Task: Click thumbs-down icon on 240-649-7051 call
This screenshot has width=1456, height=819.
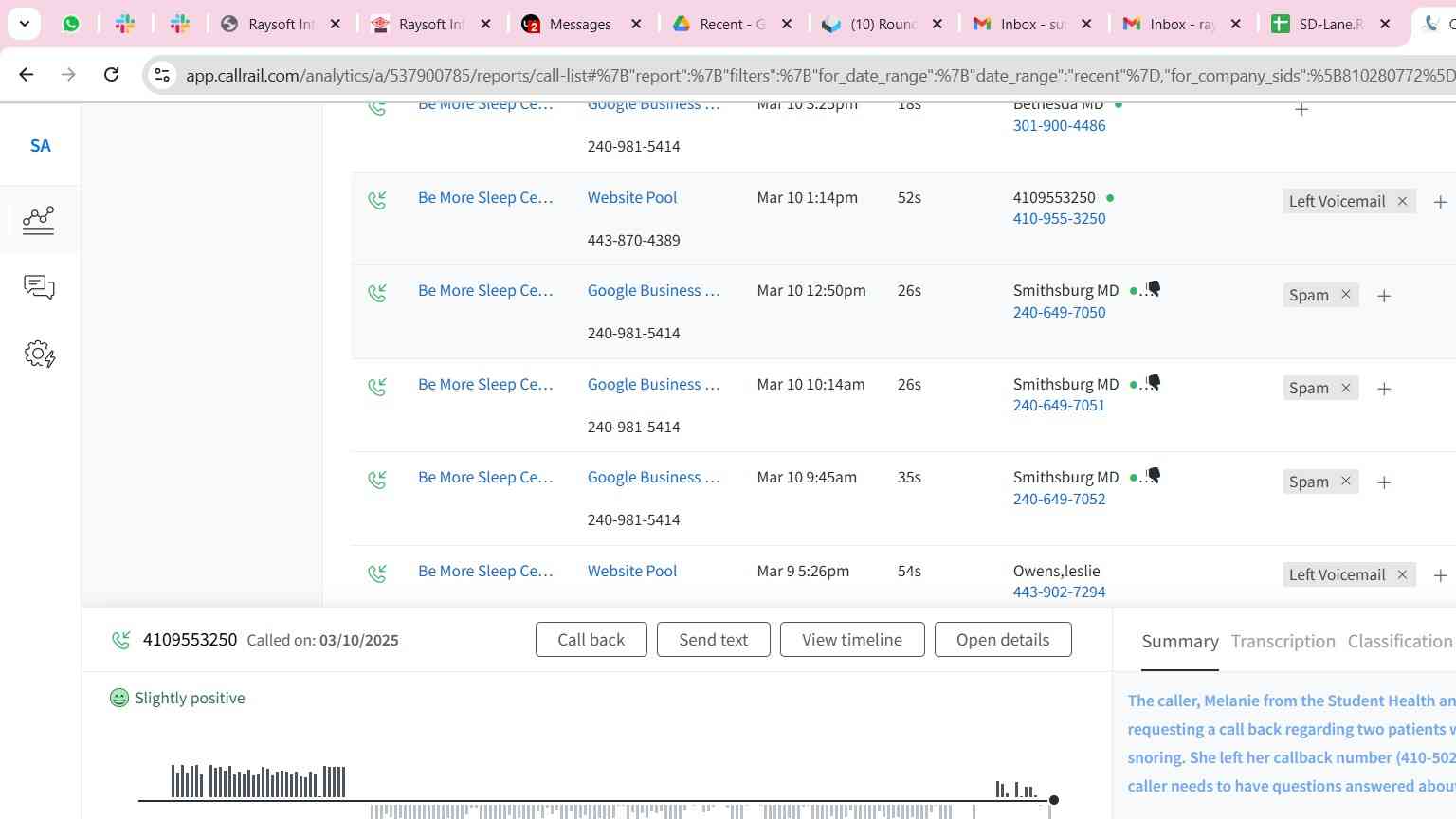Action: tap(1154, 382)
